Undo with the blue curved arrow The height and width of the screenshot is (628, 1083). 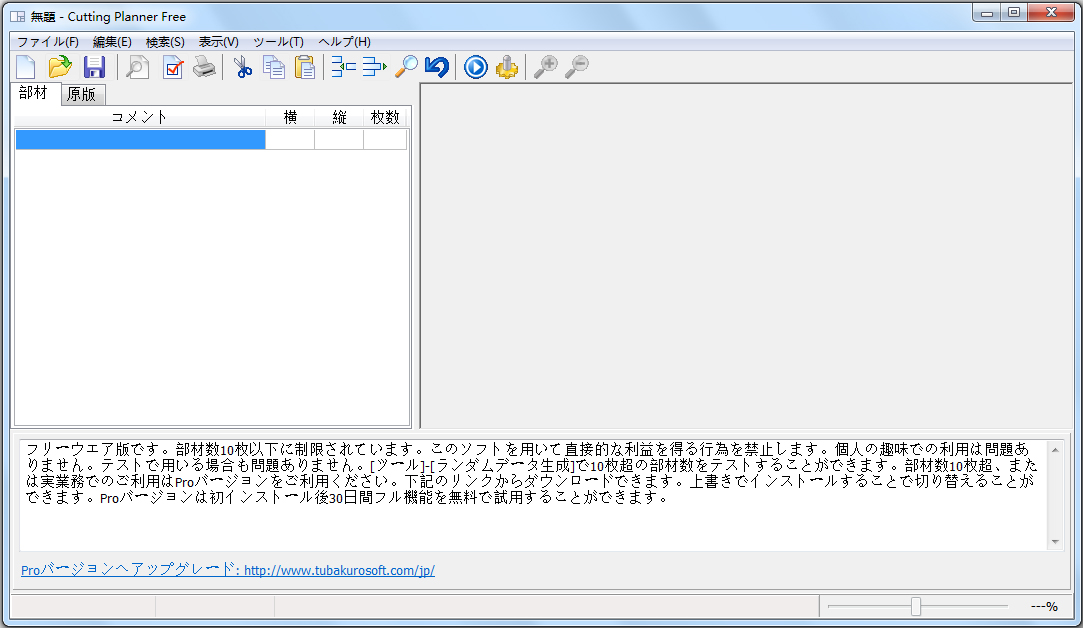point(437,67)
